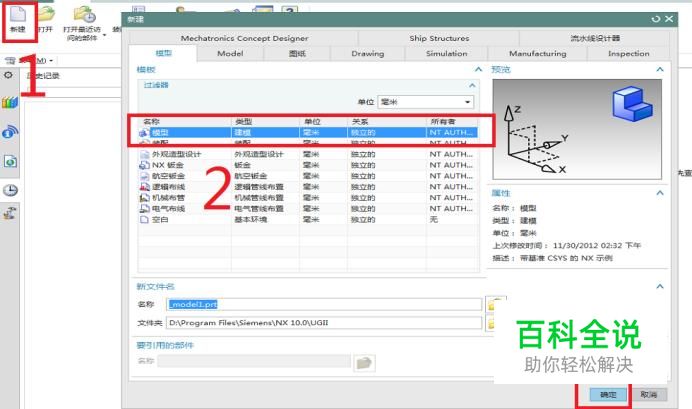The height and width of the screenshot is (409, 692).
Task: Select the 电气布线 template row
Action: tap(308, 208)
